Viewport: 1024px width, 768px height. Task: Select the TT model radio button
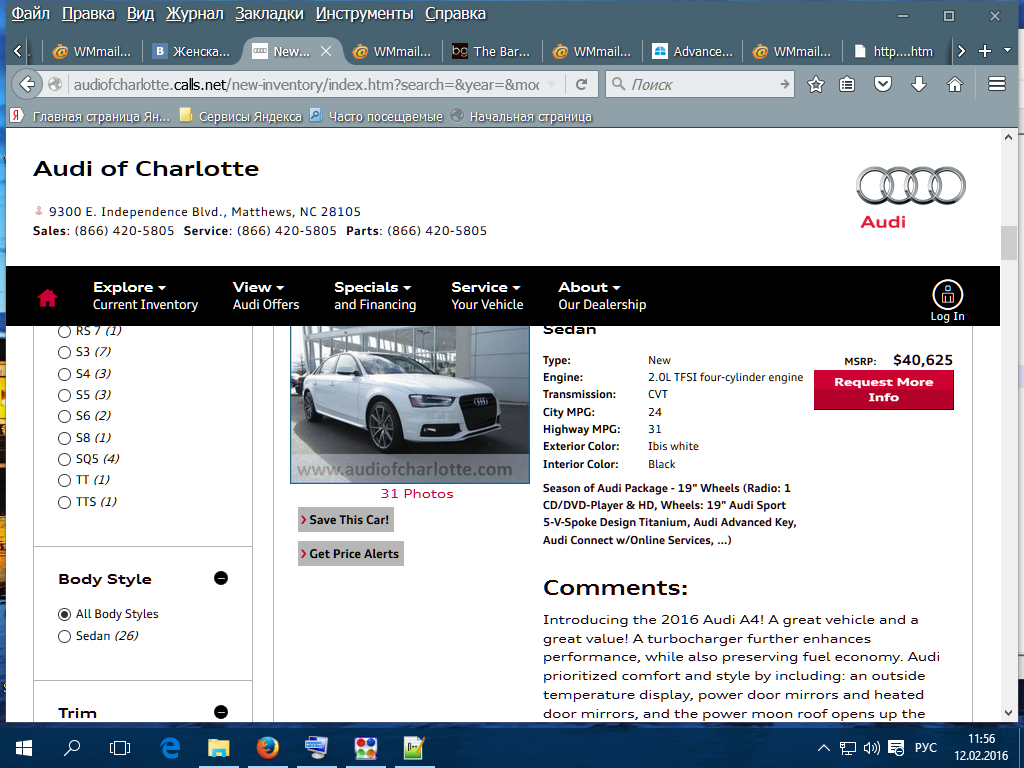coord(64,481)
